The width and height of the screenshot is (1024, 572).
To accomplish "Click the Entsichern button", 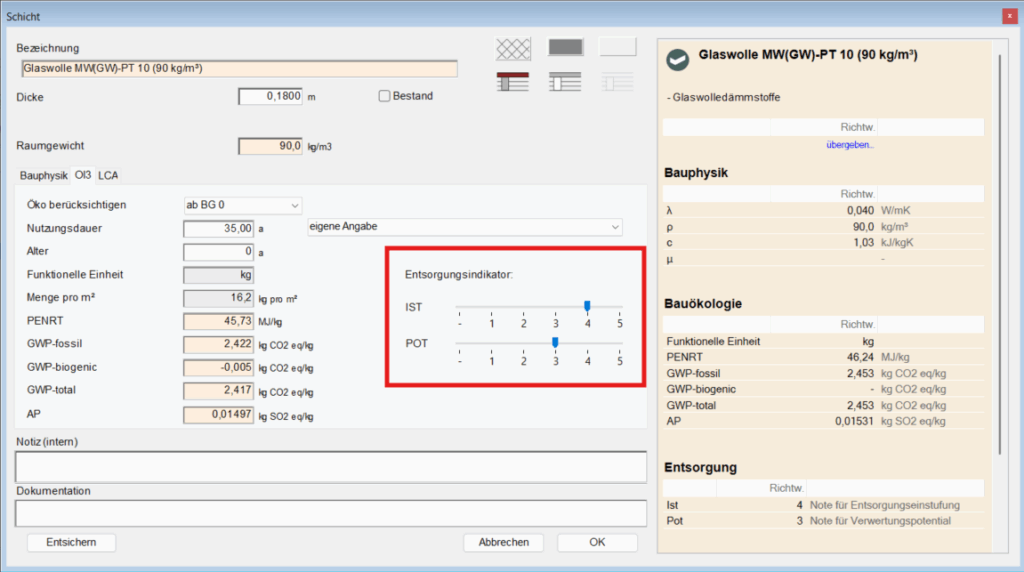I will pos(72,542).
